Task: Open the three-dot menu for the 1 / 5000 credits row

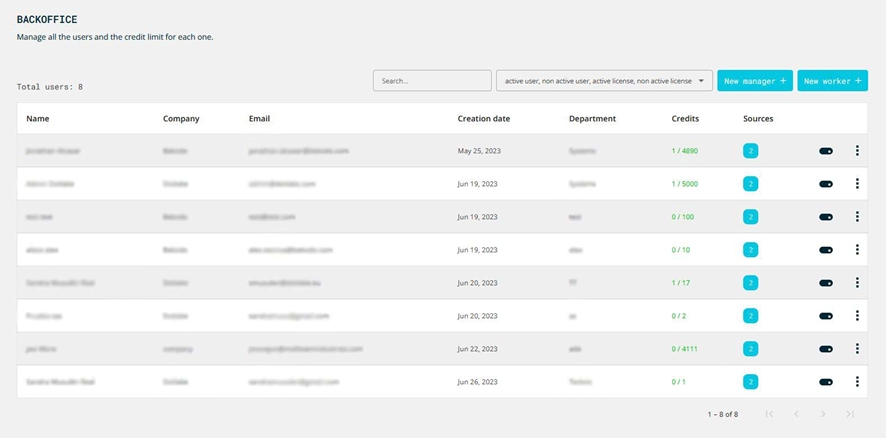Action: 857,184
